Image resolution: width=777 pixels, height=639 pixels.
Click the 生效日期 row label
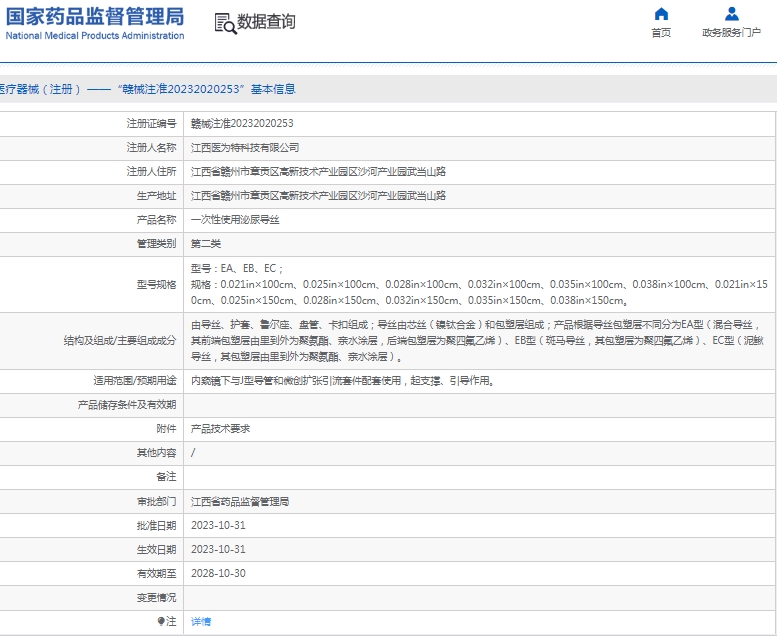(x=156, y=549)
